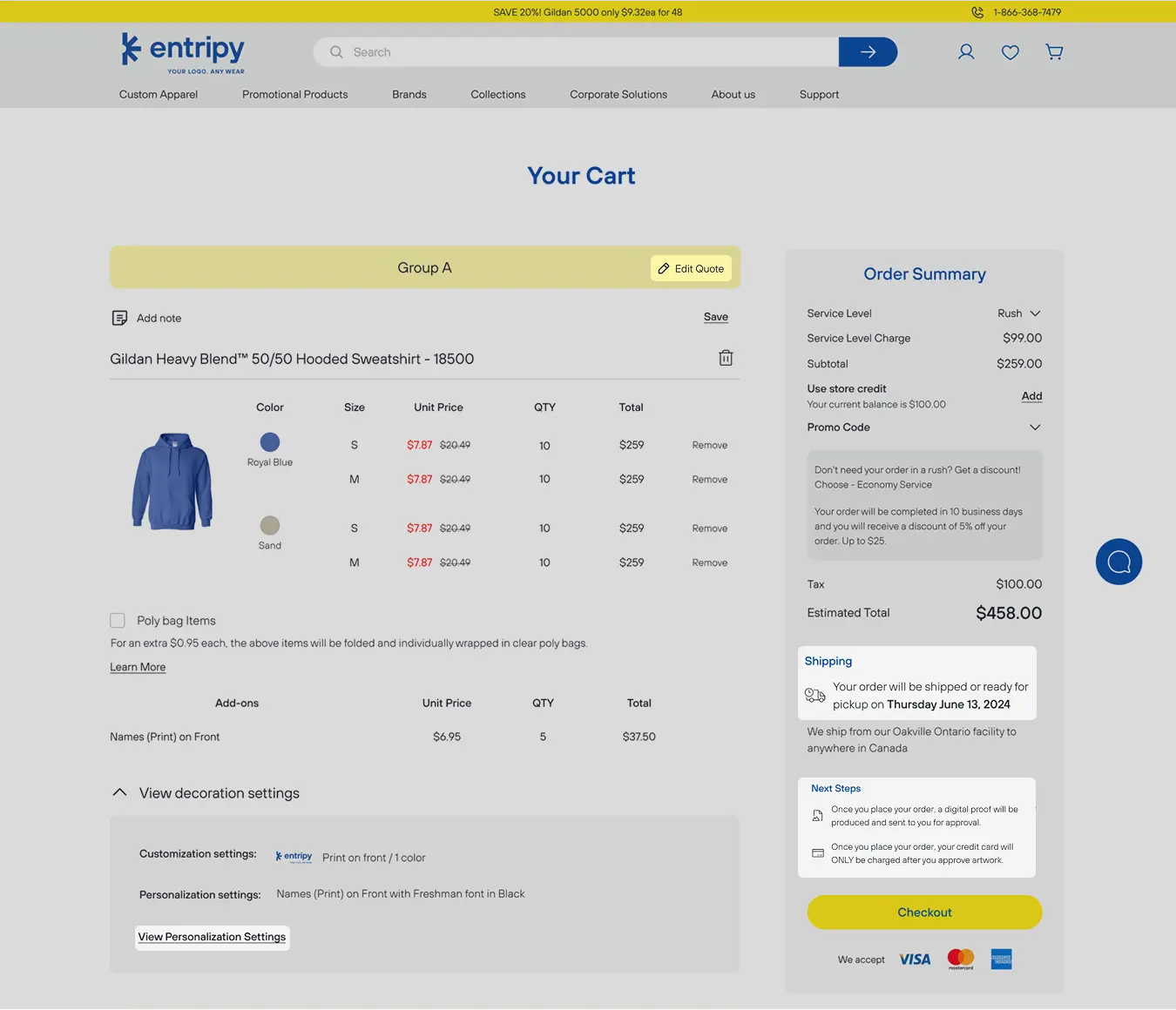Open the chat bubble widget

[1119, 562]
